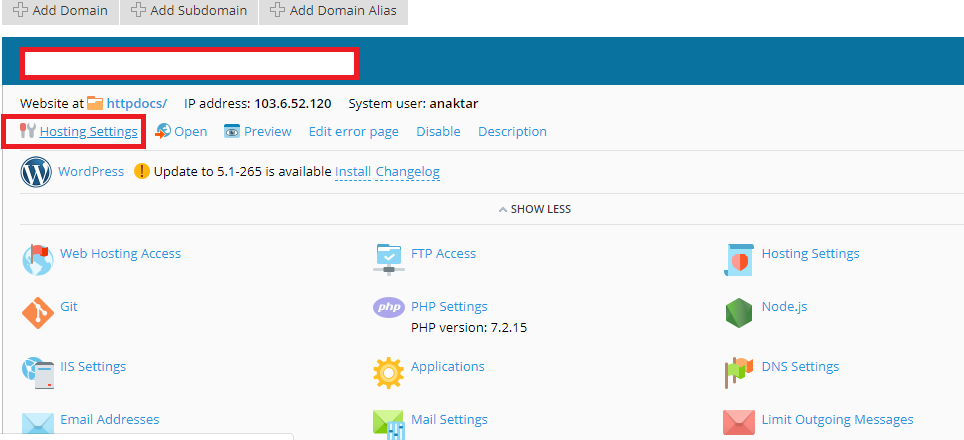Click the IIS Settings icon
964x440 pixels.
(37, 372)
